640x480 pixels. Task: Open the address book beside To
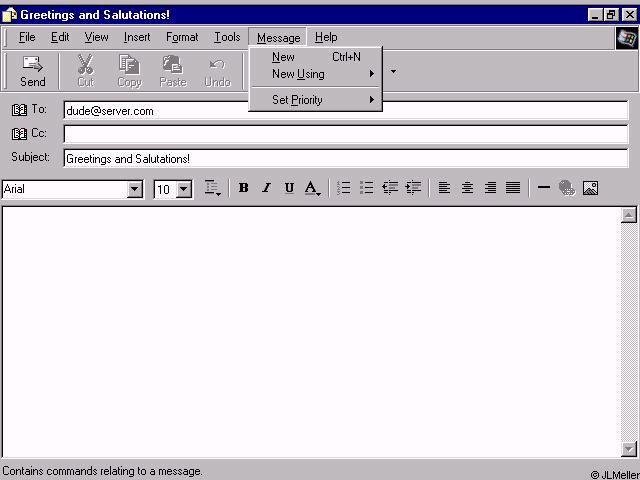[19, 110]
